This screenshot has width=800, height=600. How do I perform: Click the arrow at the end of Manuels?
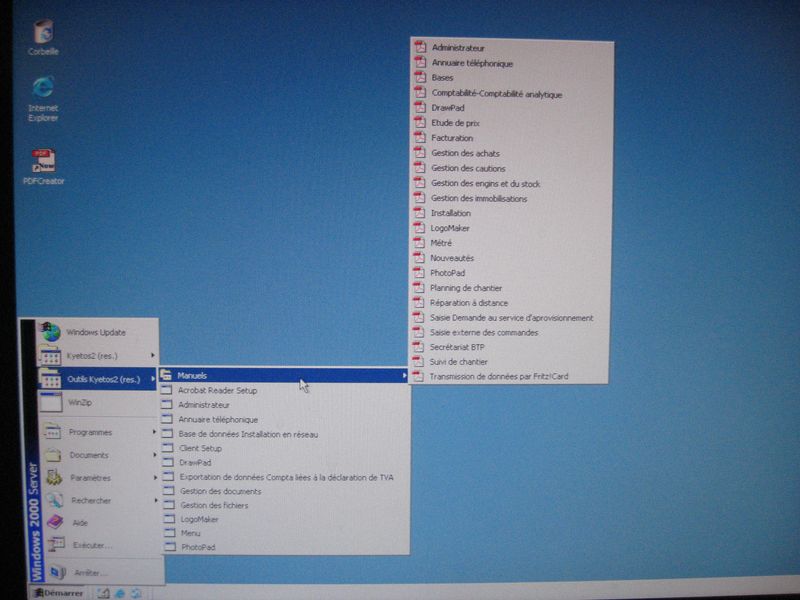tap(404, 376)
